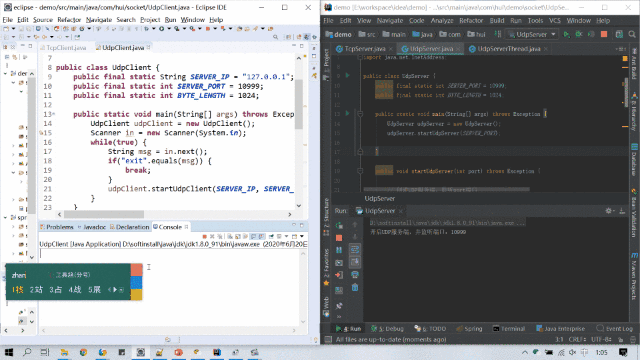
Task: Click Run green arrow in IntelliJ toolbar
Action: 567,35
